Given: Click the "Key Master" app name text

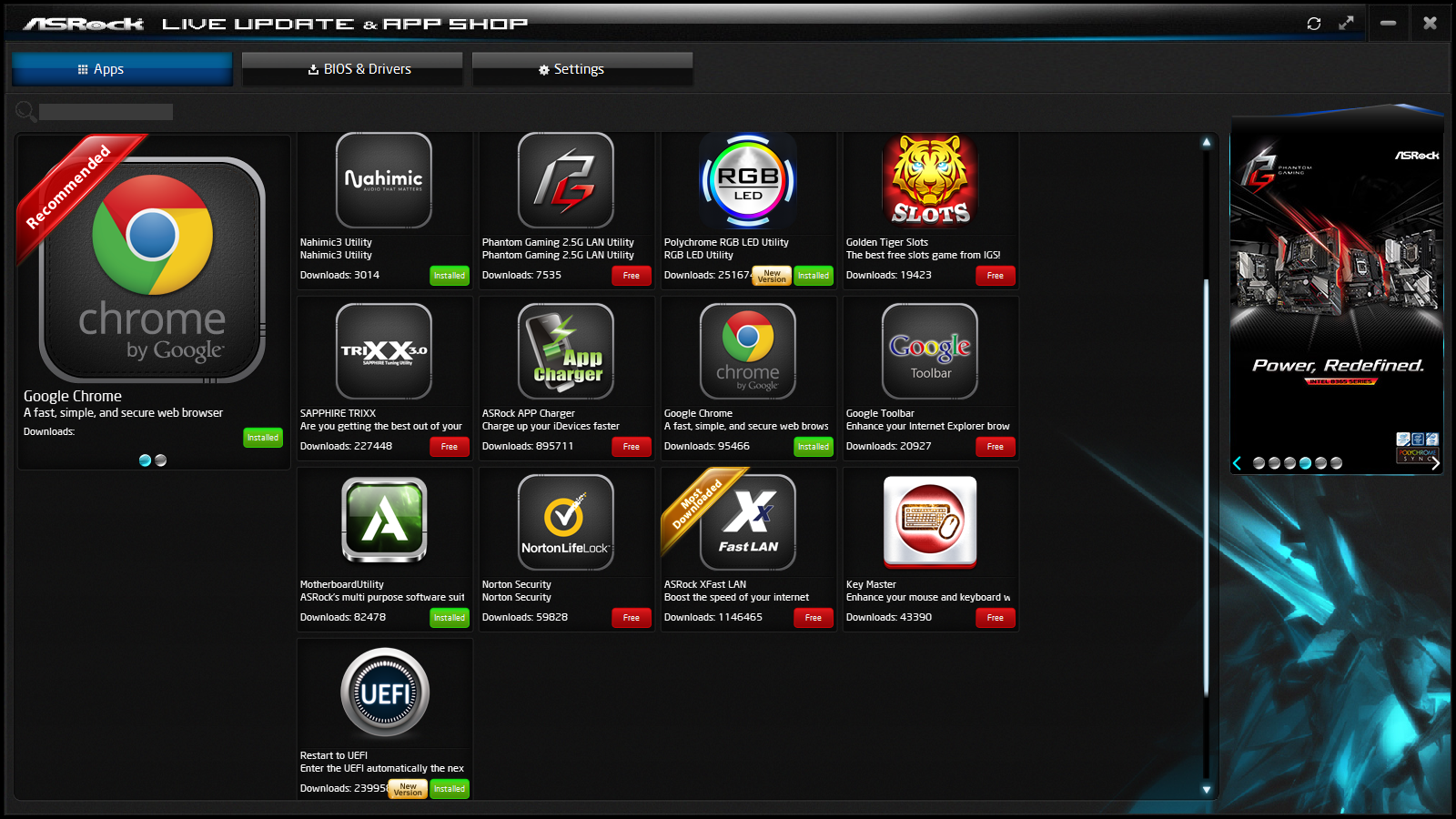Looking at the screenshot, I should tap(871, 585).
